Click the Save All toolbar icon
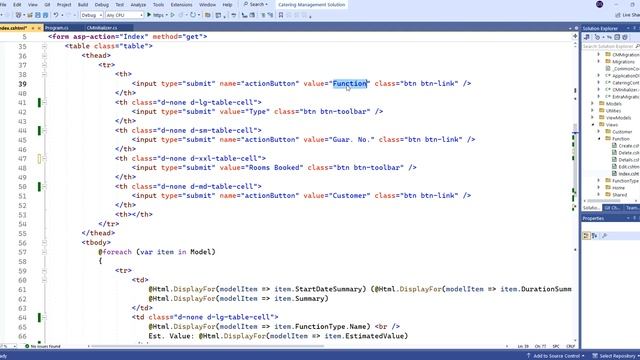640x360 pixels. 45,15
